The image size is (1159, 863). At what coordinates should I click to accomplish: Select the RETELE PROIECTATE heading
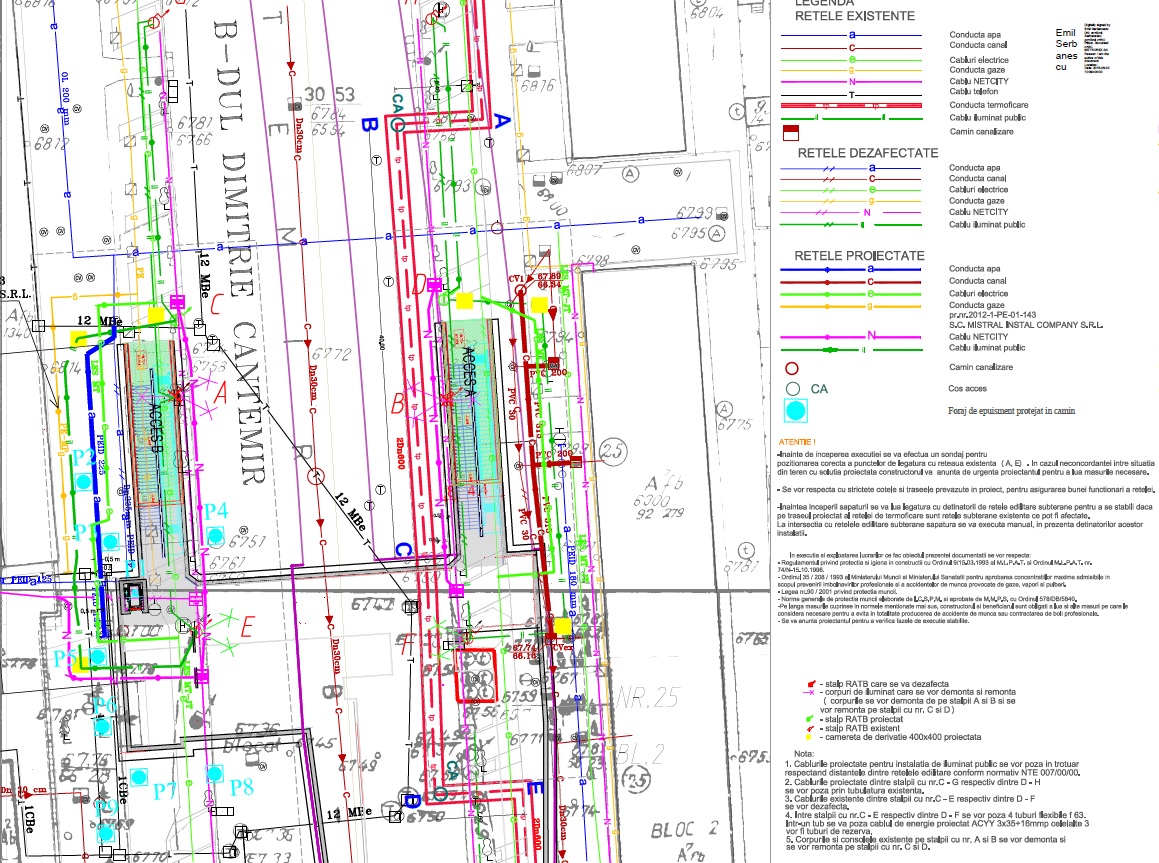pos(859,256)
